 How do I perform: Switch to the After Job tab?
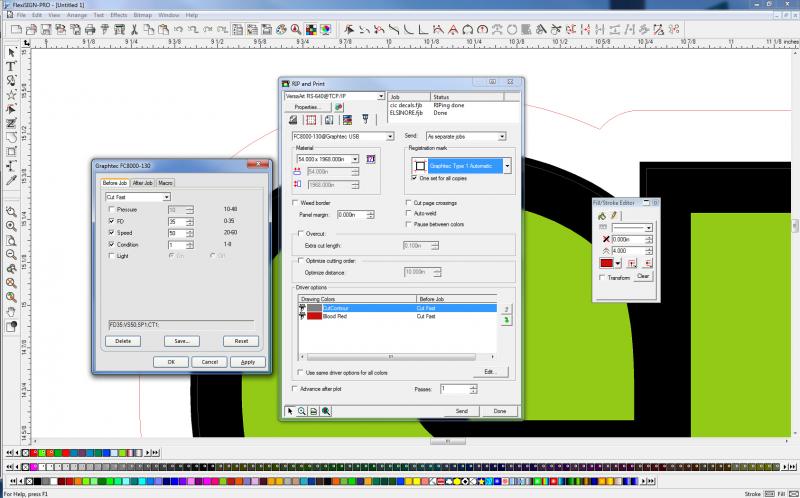point(142,183)
